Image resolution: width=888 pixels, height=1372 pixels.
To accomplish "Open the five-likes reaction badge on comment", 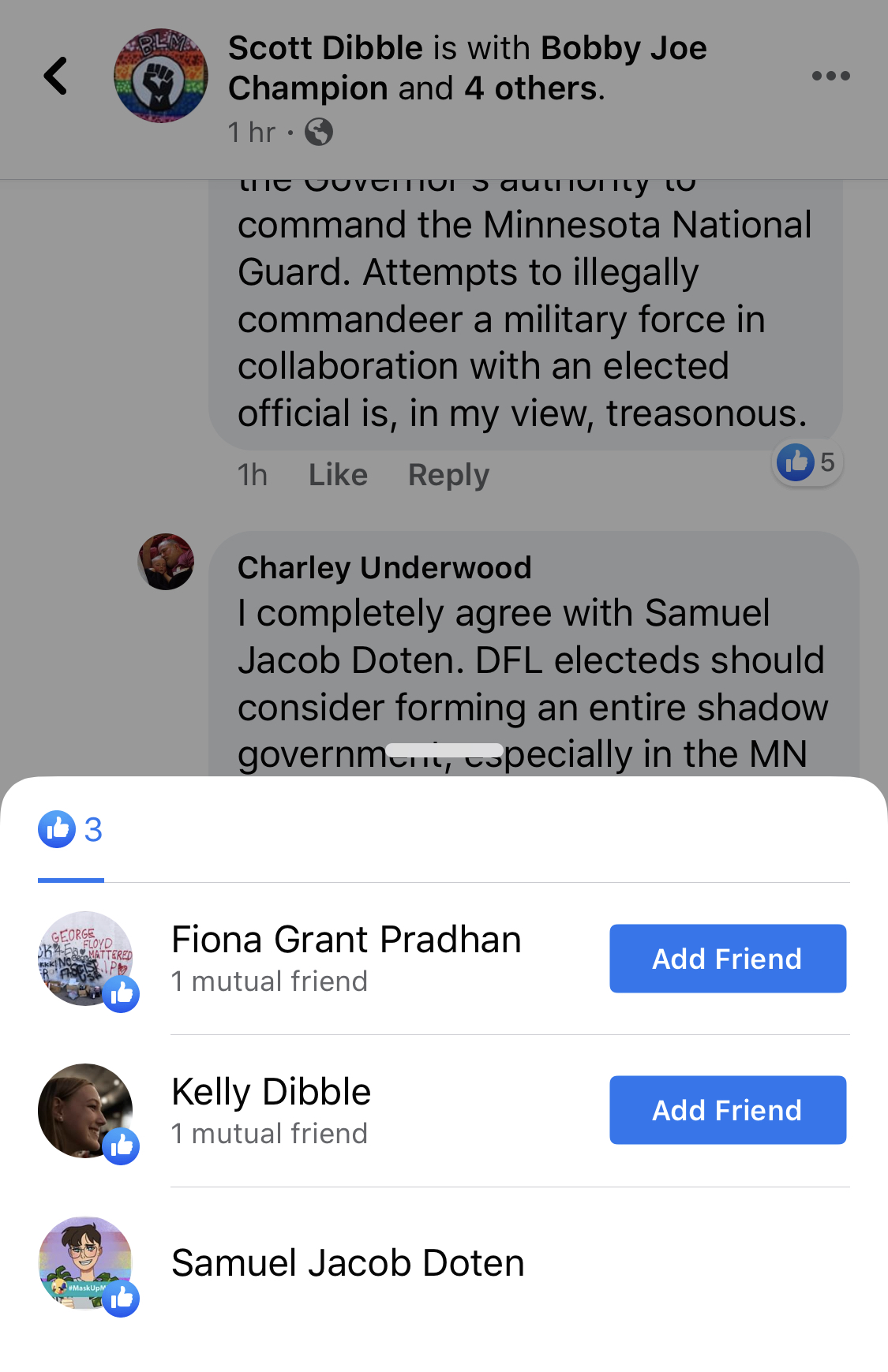I will coord(807,462).
